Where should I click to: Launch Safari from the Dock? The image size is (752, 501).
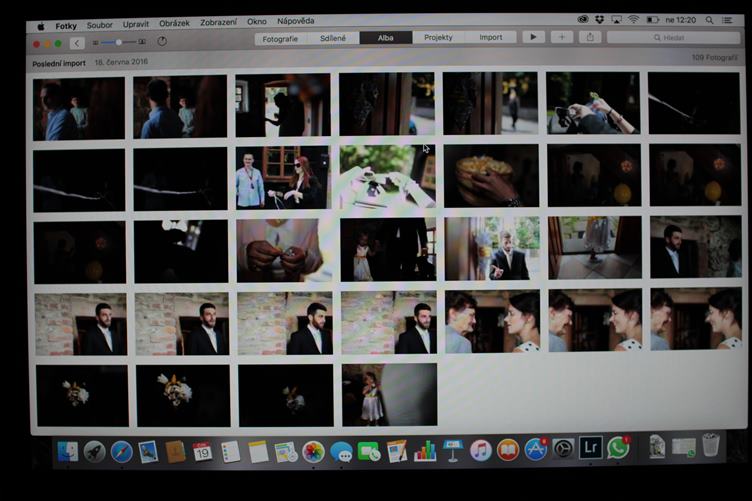coord(121,452)
